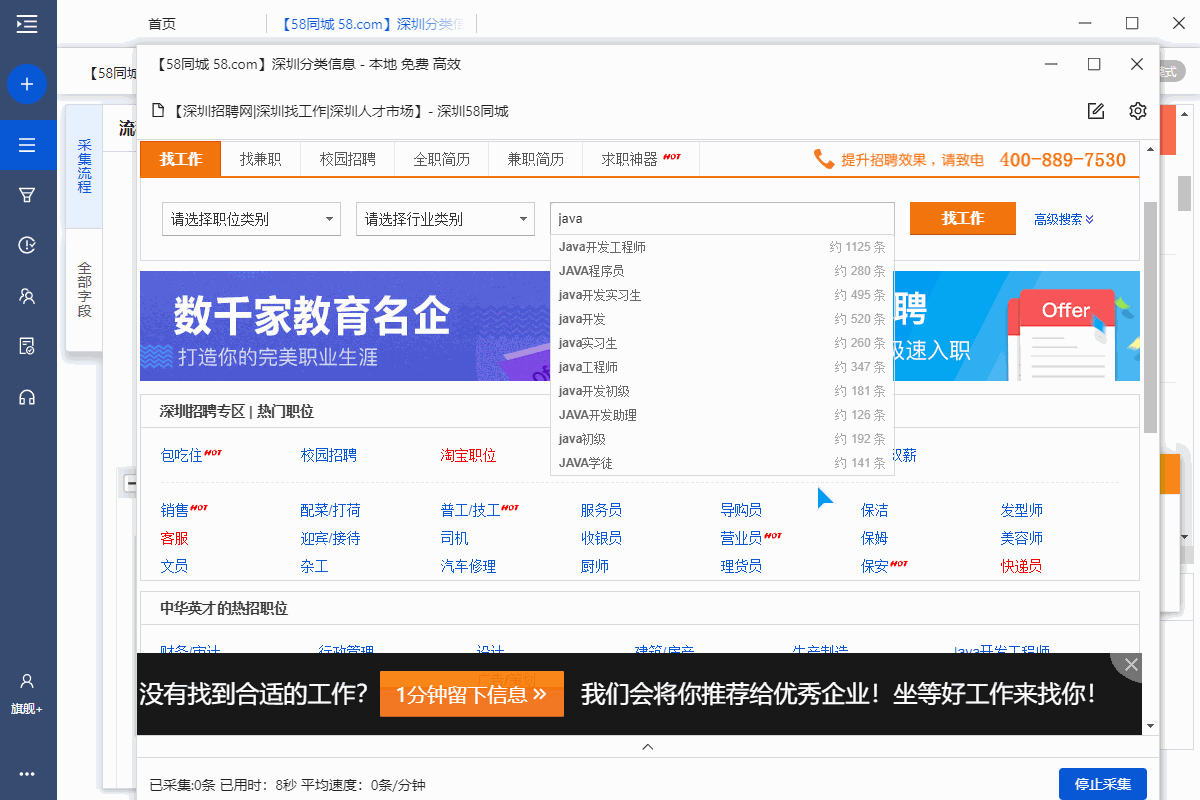Open the 校园招聘 link under 热门职位
Screen dimensions: 1200x800
coord(328,455)
